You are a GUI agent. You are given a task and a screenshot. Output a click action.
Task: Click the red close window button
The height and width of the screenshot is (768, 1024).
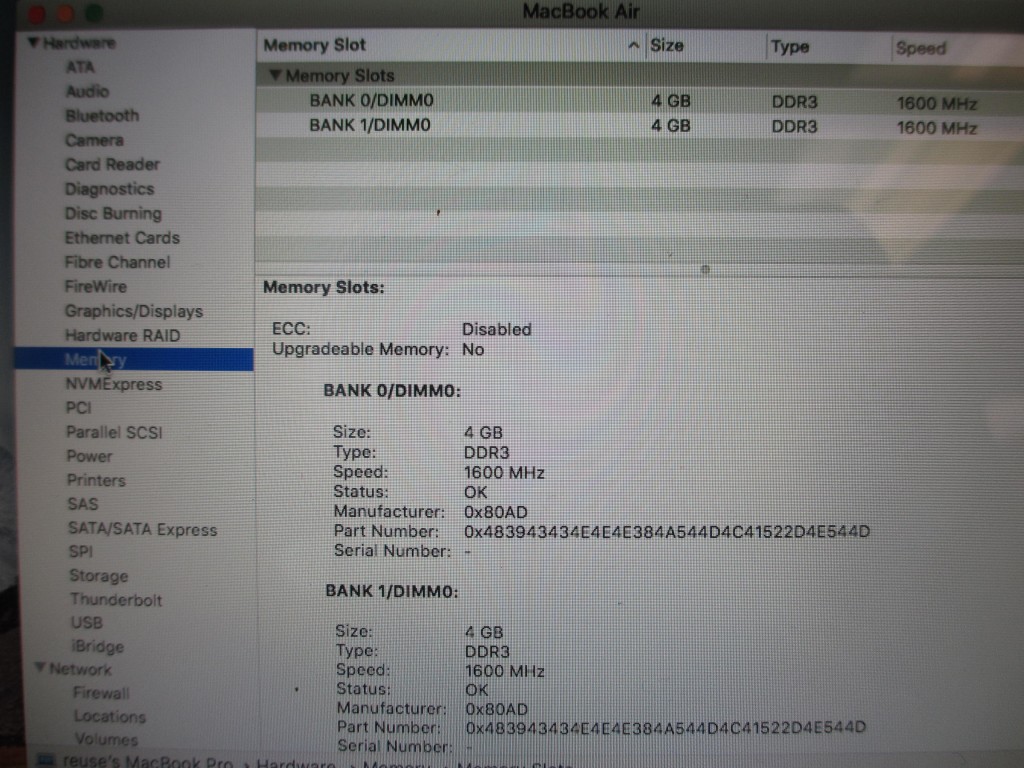[x=38, y=12]
